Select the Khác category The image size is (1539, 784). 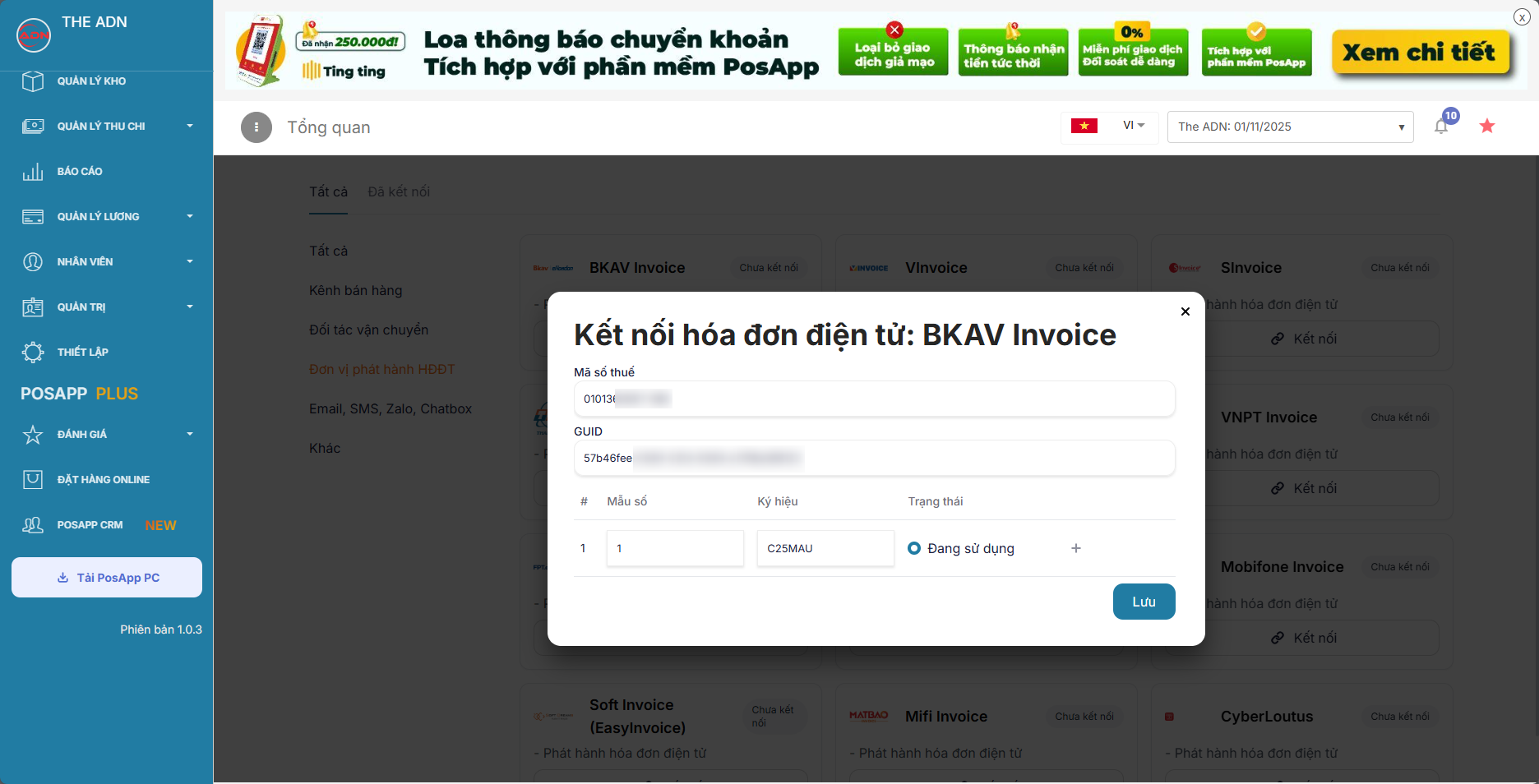click(x=325, y=449)
